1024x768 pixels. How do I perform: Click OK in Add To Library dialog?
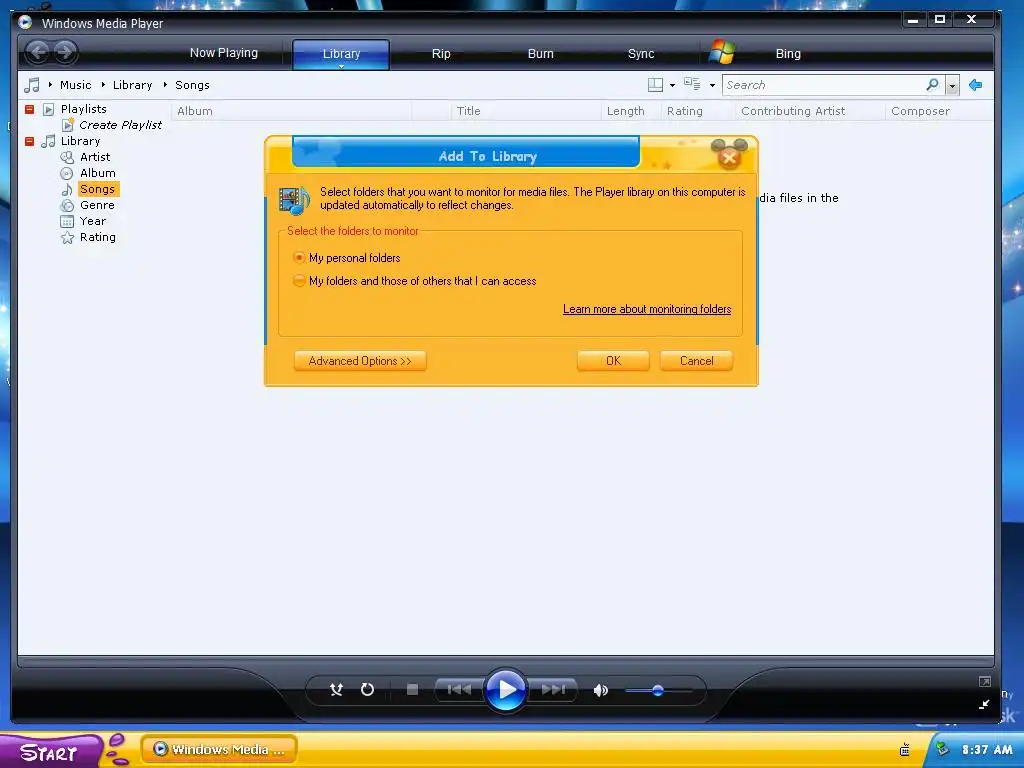tap(613, 361)
